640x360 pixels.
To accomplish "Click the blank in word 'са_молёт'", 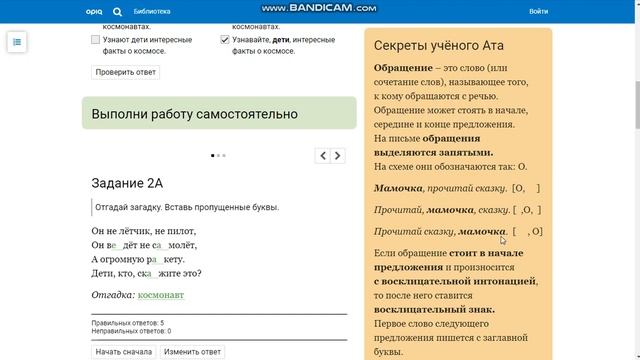I will 162,245.
